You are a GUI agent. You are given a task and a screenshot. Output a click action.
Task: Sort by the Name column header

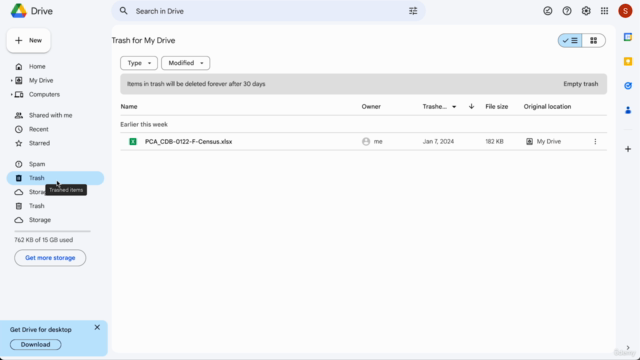pyautogui.click(x=129, y=107)
